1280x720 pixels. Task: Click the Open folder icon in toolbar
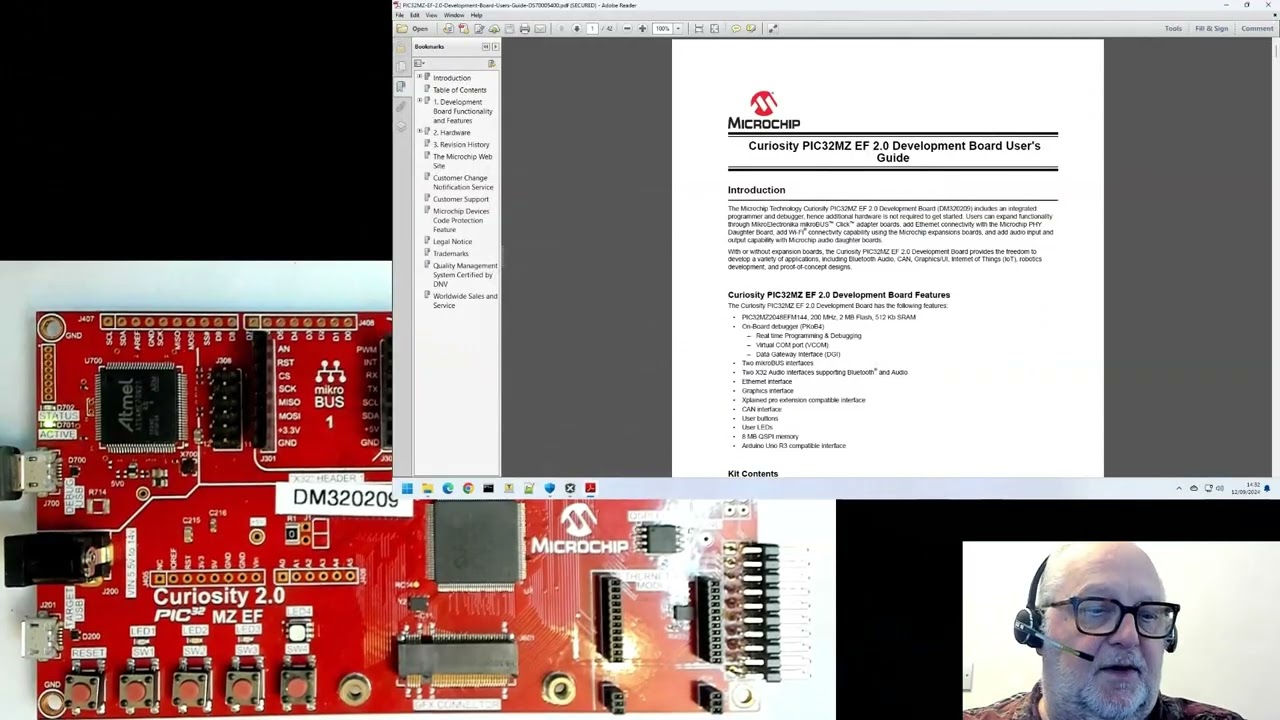click(x=404, y=29)
